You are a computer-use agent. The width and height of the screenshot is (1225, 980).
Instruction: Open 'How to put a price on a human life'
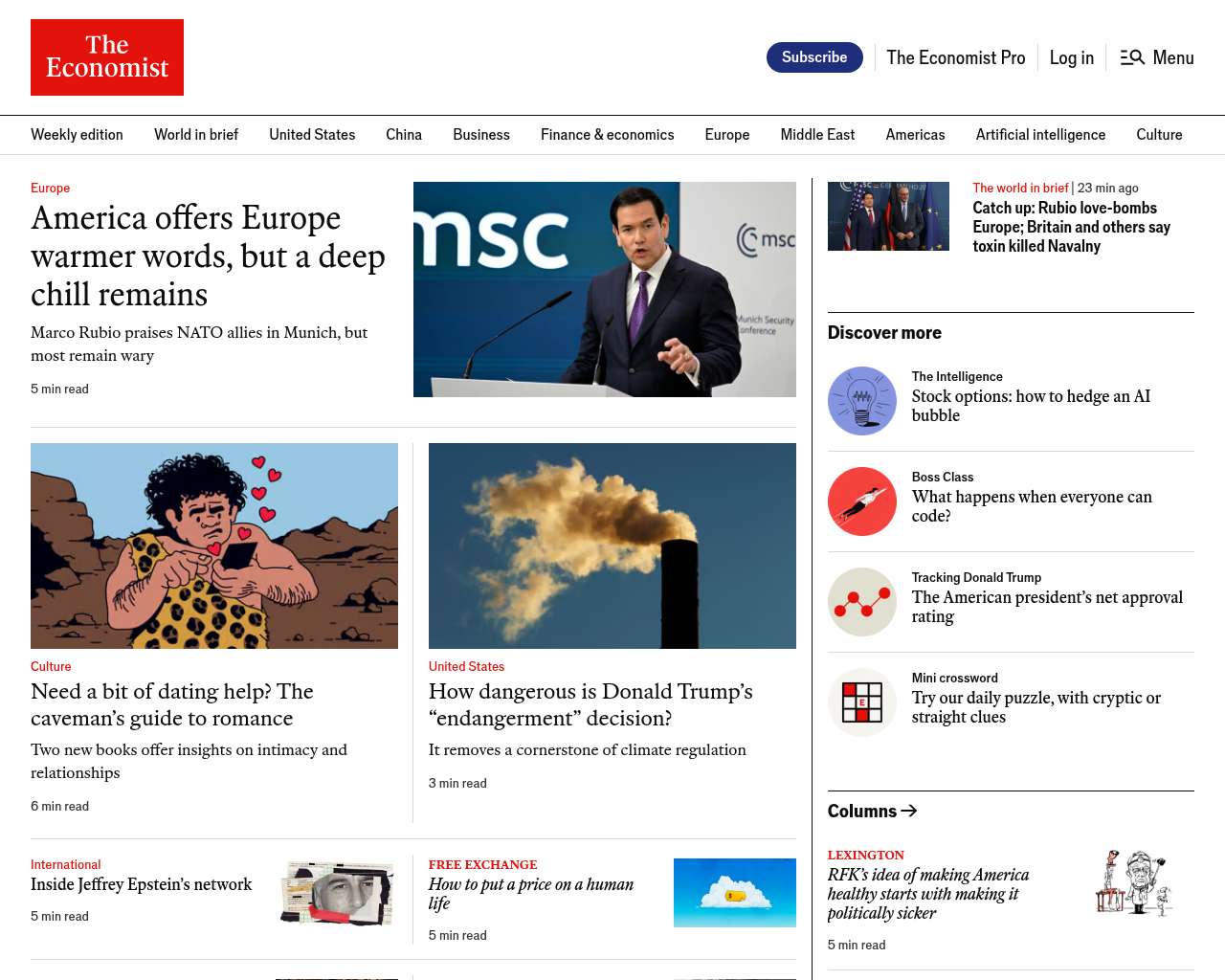pyautogui.click(x=530, y=894)
